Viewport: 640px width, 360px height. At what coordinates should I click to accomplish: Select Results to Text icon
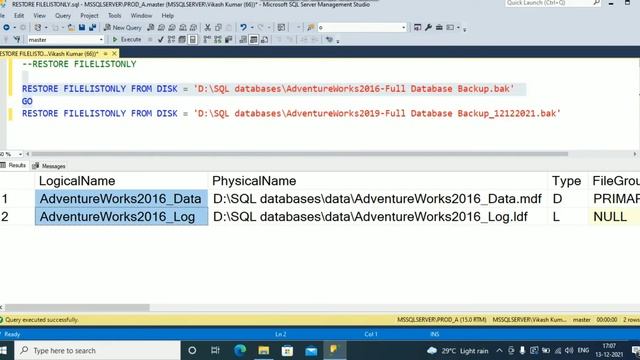(243, 40)
